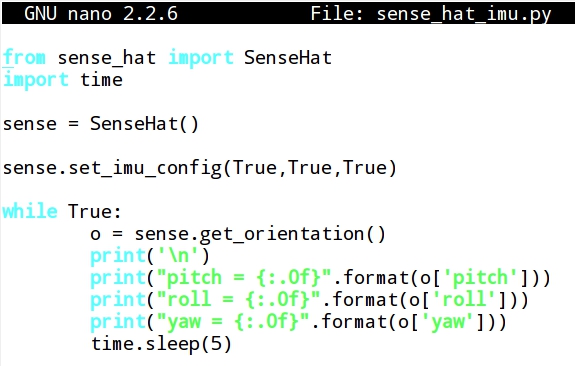Screen dimensions: 575x366
Task: Click the 'True:' condition after while
Action: 94,212
